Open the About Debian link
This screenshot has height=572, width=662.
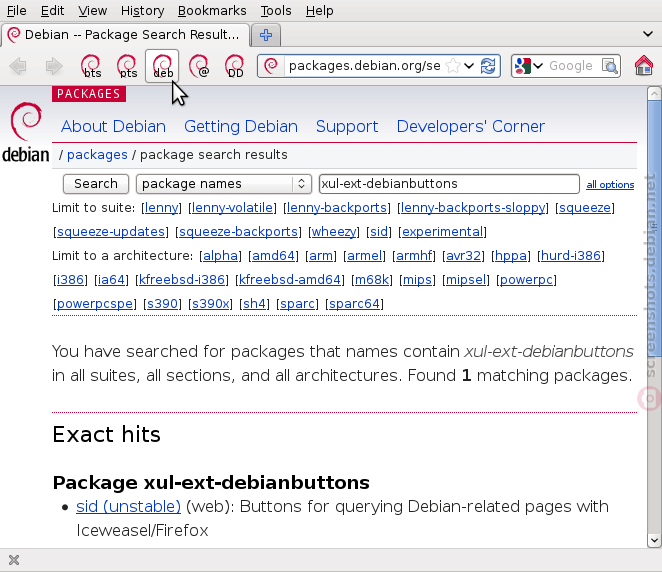pos(113,126)
